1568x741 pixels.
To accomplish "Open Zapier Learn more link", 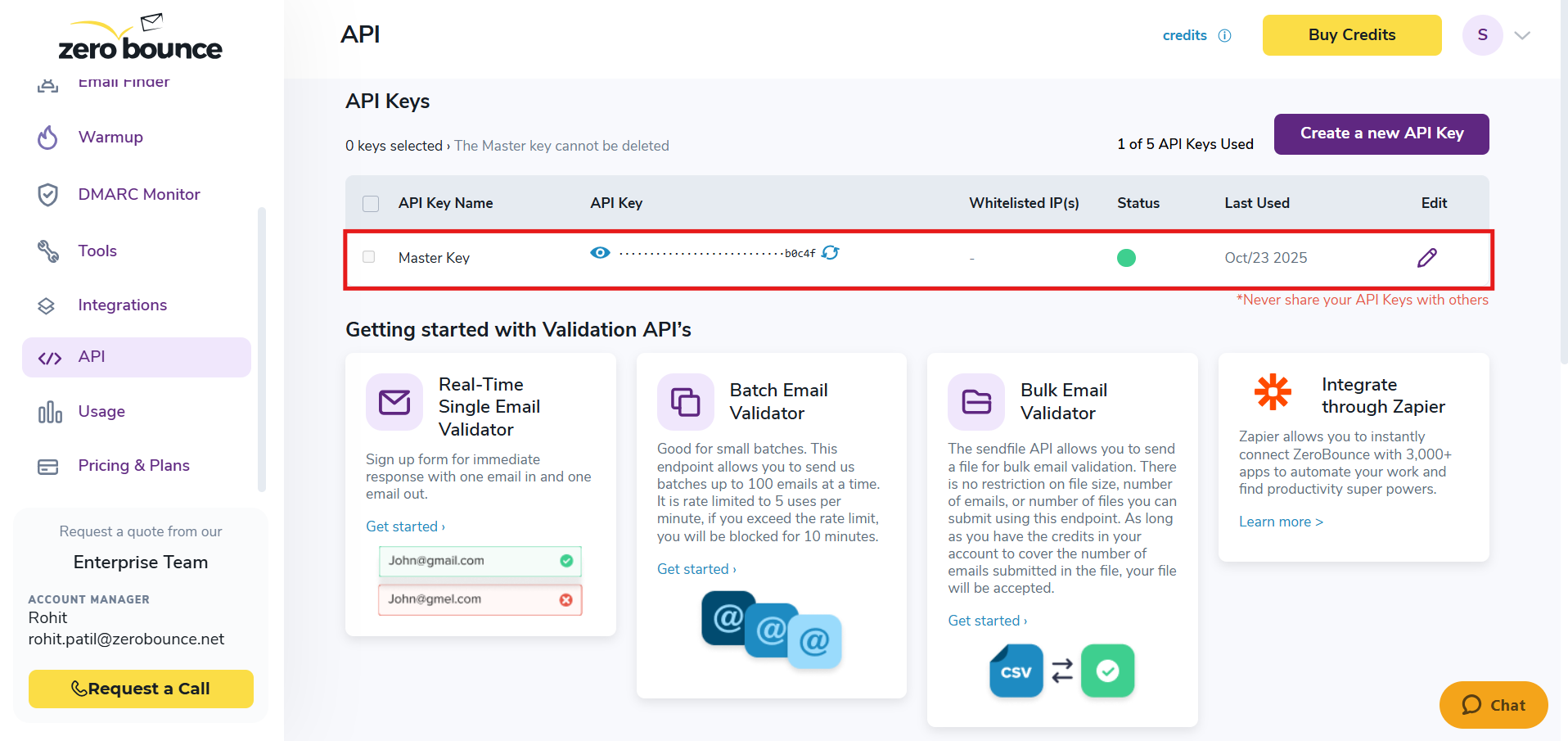I will 1280,522.
